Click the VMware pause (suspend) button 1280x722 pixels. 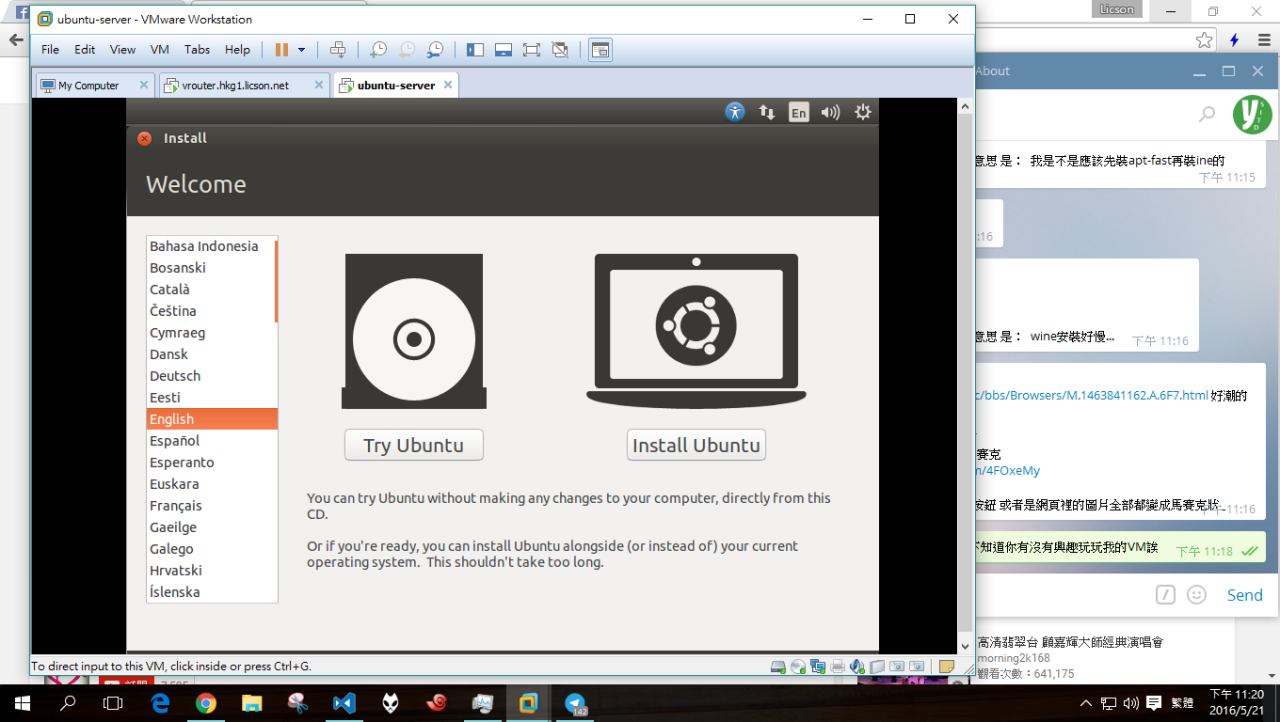pos(281,50)
